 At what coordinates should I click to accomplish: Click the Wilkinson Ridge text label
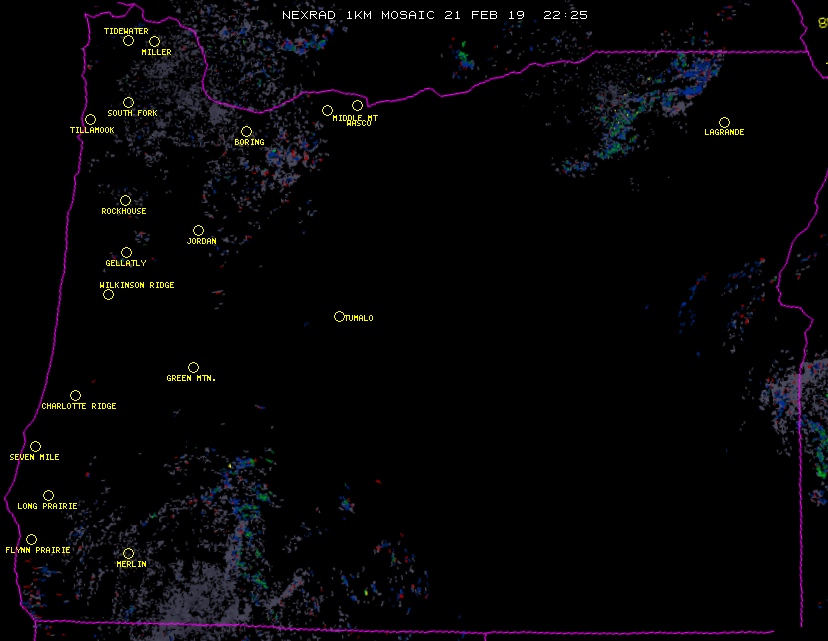(x=137, y=286)
